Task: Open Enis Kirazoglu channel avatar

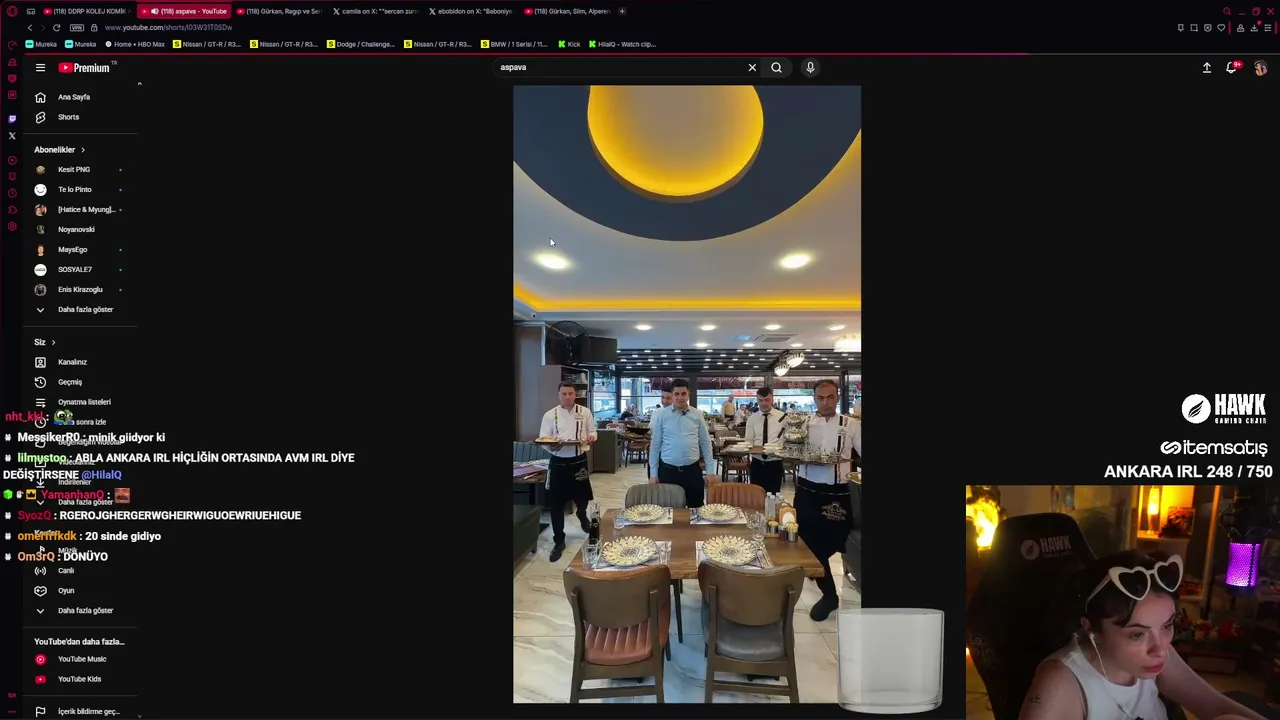Action: (40, 290)
